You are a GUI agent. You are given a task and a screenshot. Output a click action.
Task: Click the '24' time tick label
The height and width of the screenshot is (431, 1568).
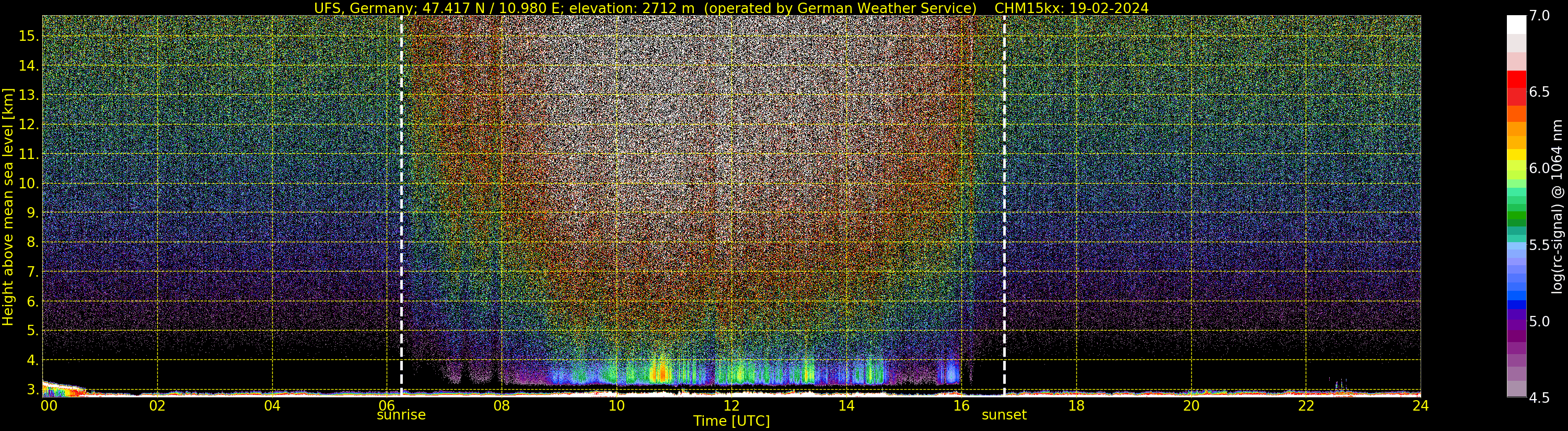pos(1421,405)
